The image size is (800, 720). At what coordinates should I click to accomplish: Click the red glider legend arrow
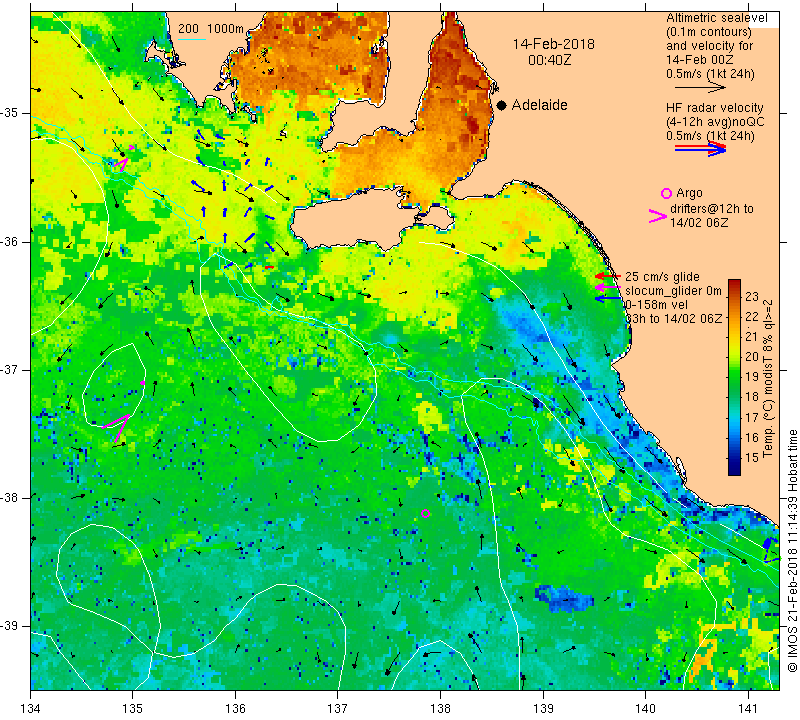608,276
